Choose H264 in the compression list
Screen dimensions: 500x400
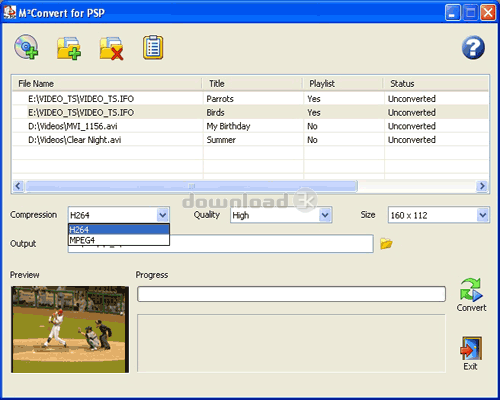click(x=119, y=230)
